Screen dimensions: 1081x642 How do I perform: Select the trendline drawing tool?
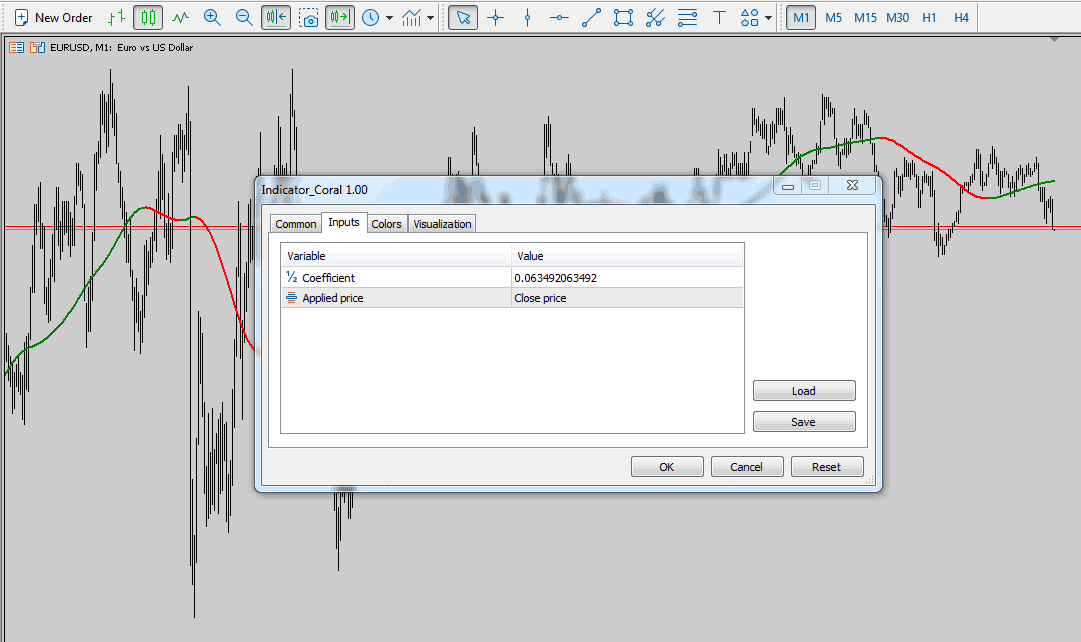pyautogui.click(x=592, y=17)
